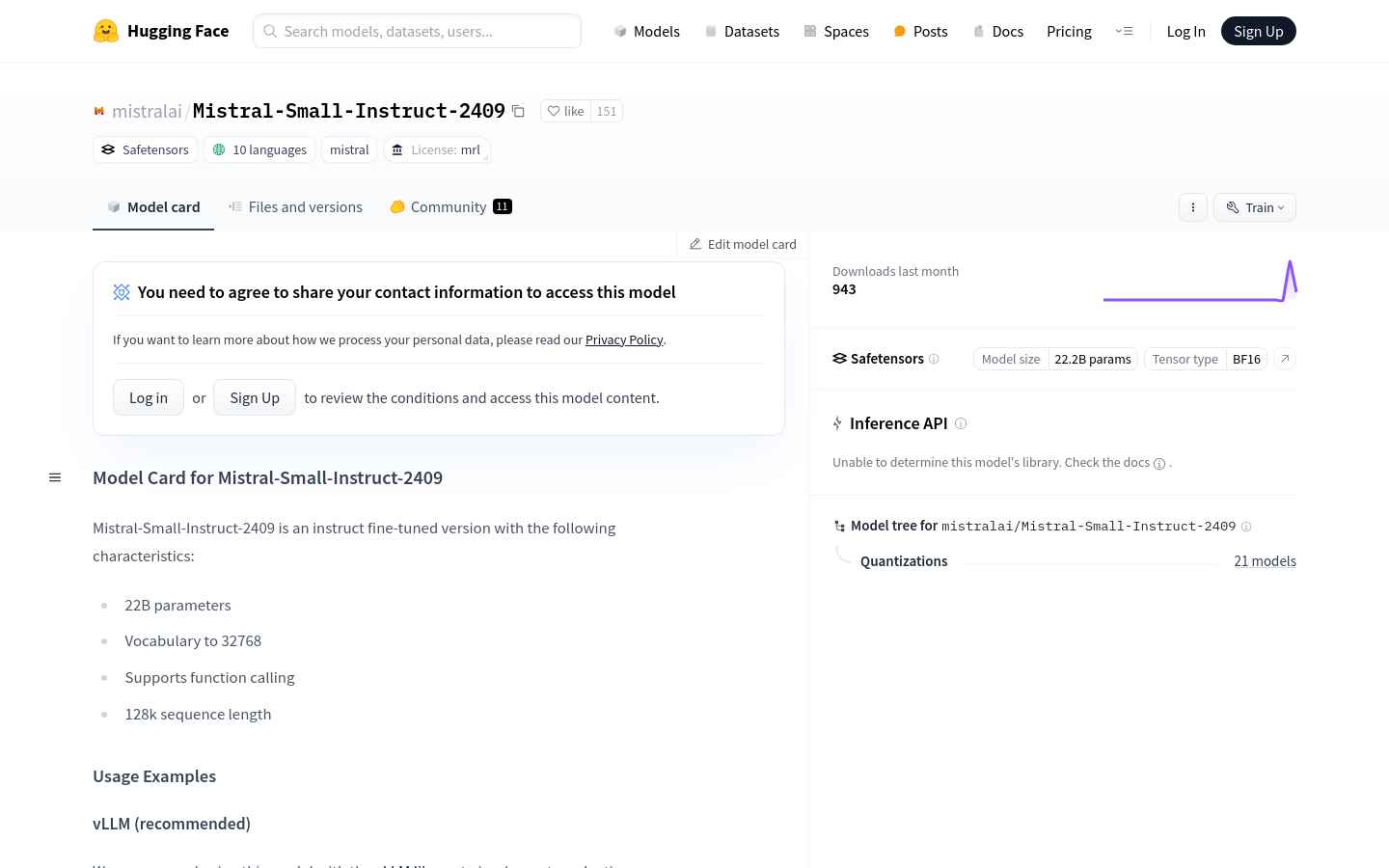Open the docs info icon link

1159,463
